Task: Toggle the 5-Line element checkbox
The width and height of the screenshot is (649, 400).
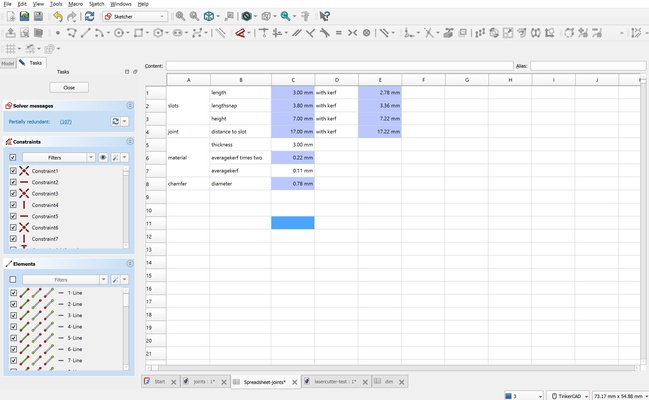Action: point(13,338)
